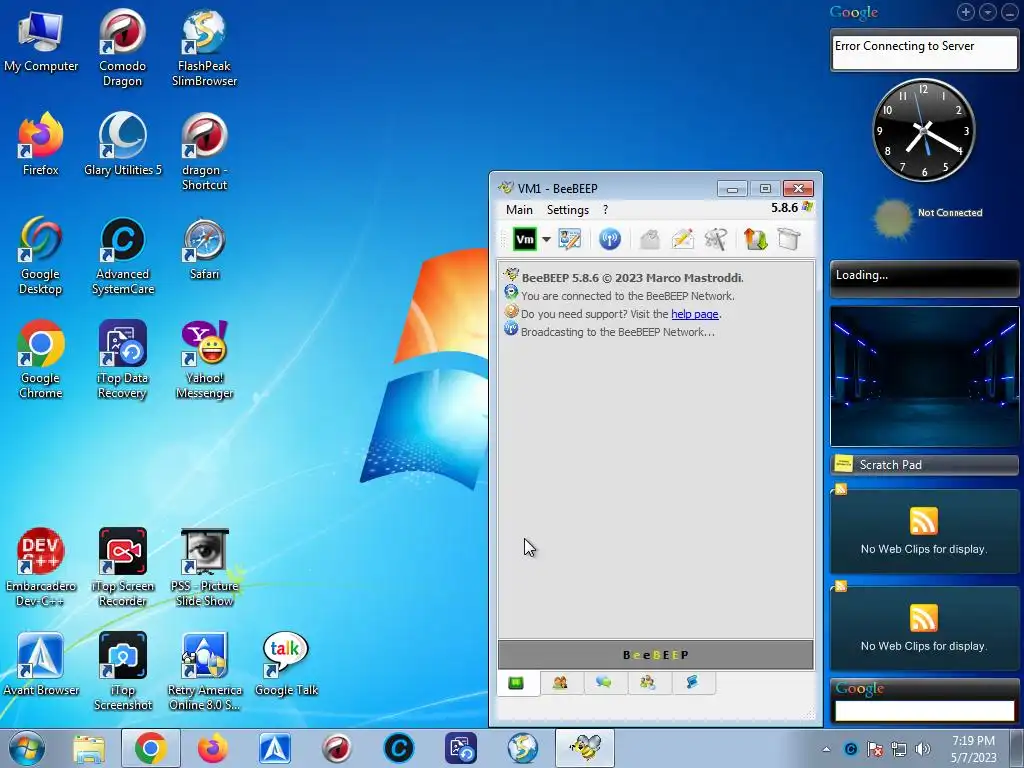Open the My Computer desktop icon

coord(40,40)
